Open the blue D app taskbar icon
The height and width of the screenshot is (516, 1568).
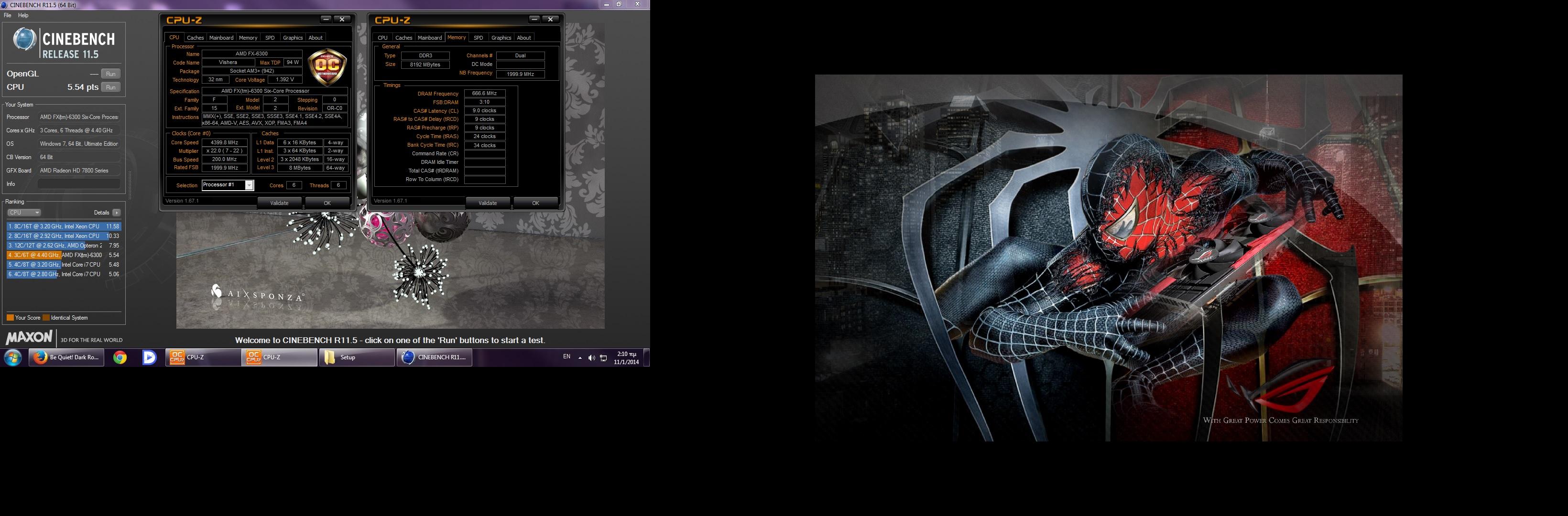pos(149,357)
